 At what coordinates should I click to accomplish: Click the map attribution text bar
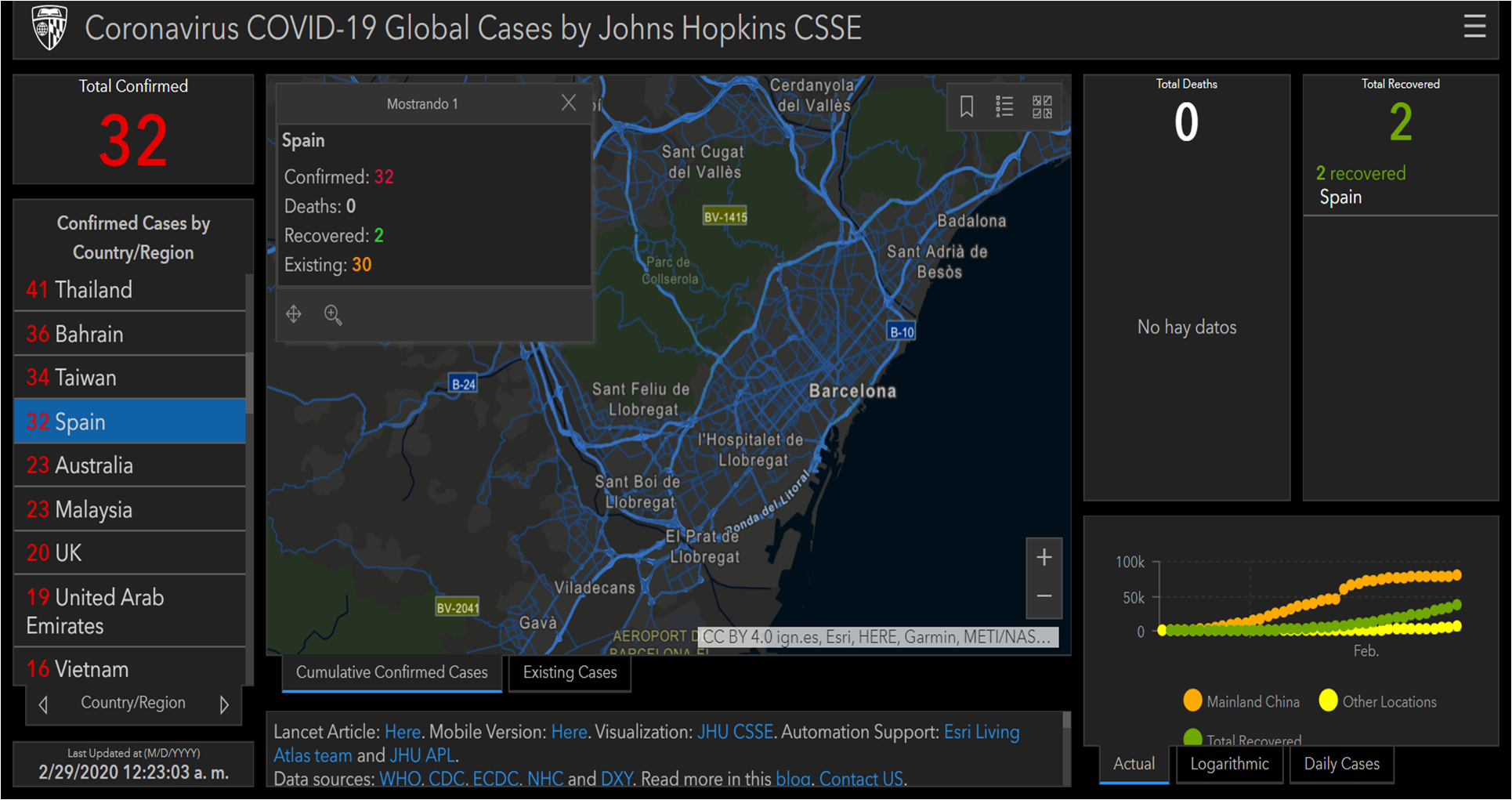[x=877, y=637]
